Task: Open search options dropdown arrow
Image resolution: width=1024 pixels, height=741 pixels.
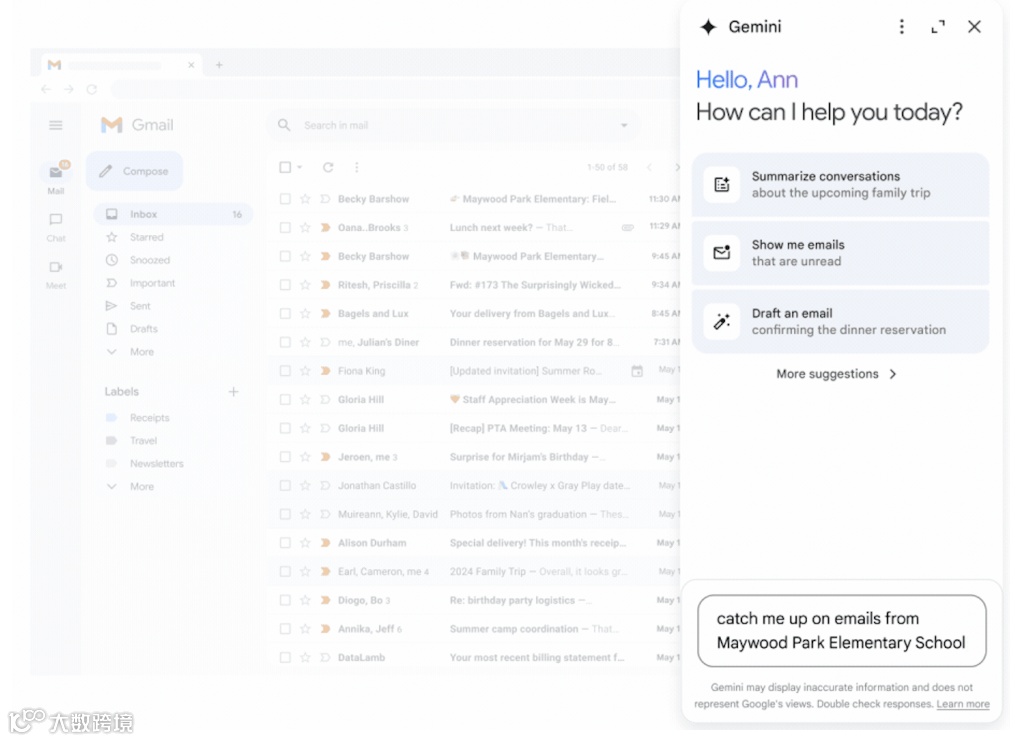Action: [x=624, y=125]
